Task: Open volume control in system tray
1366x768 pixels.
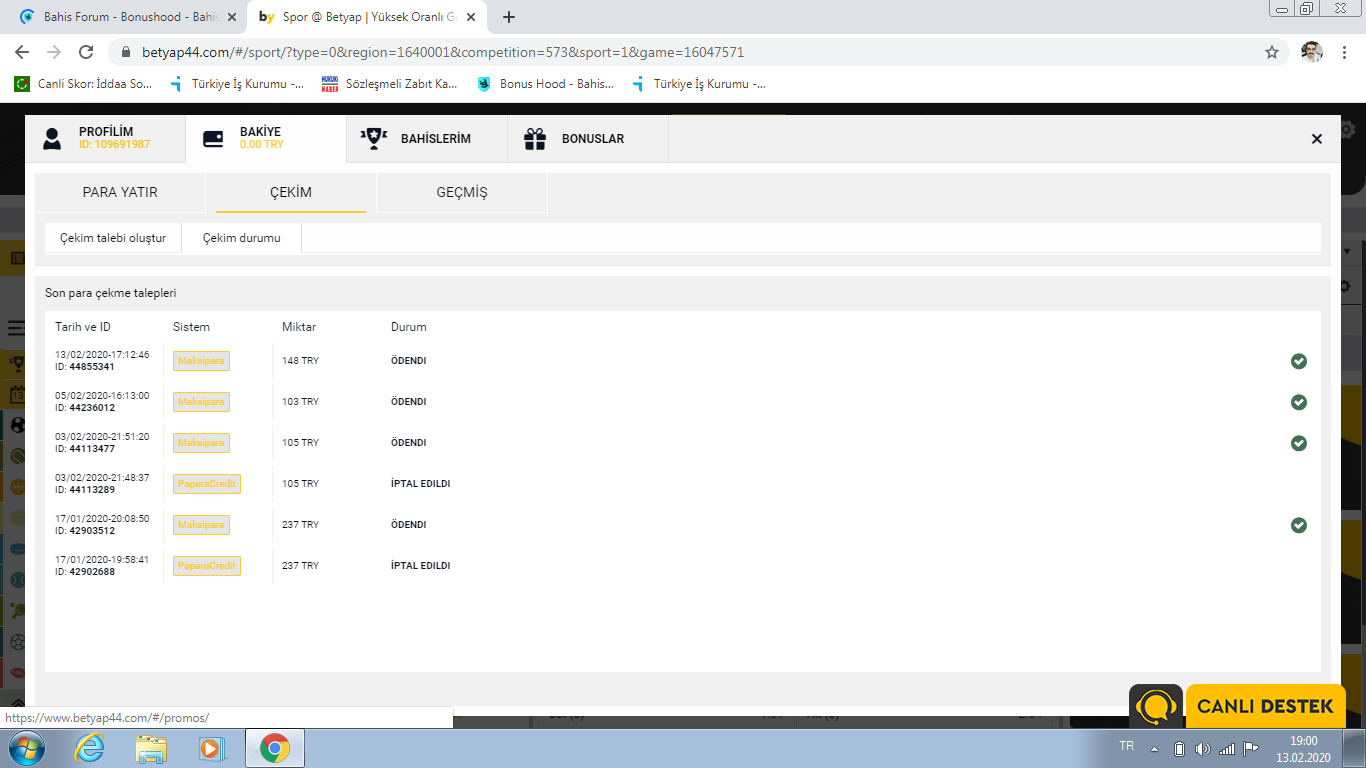Action: 1202,749
